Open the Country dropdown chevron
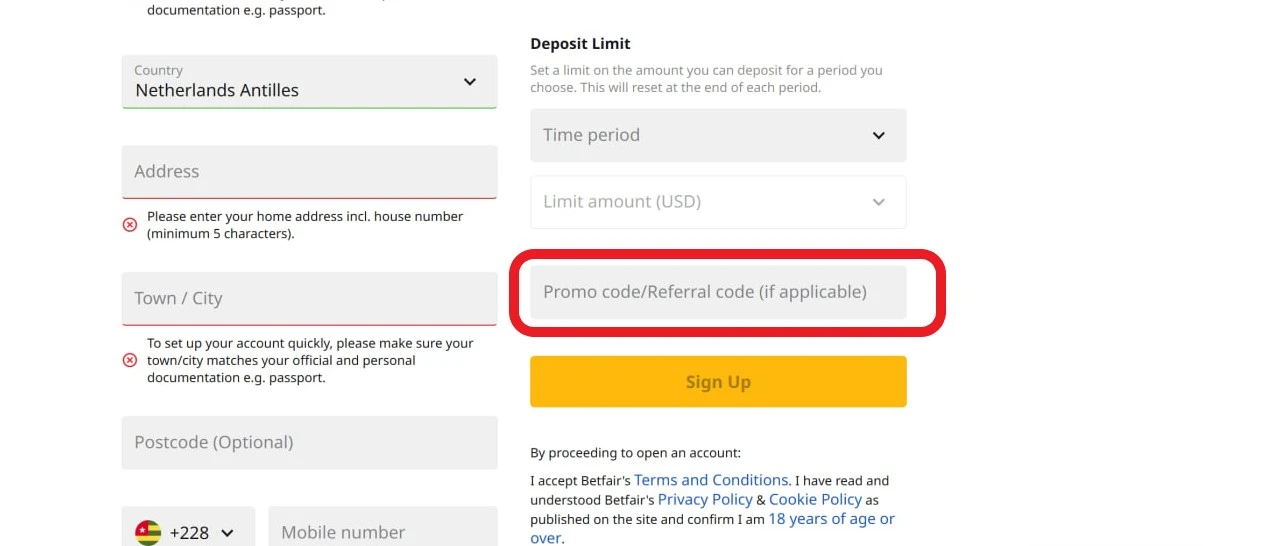This screenshot has height=546, width=1270. click(x=469, y=82)
